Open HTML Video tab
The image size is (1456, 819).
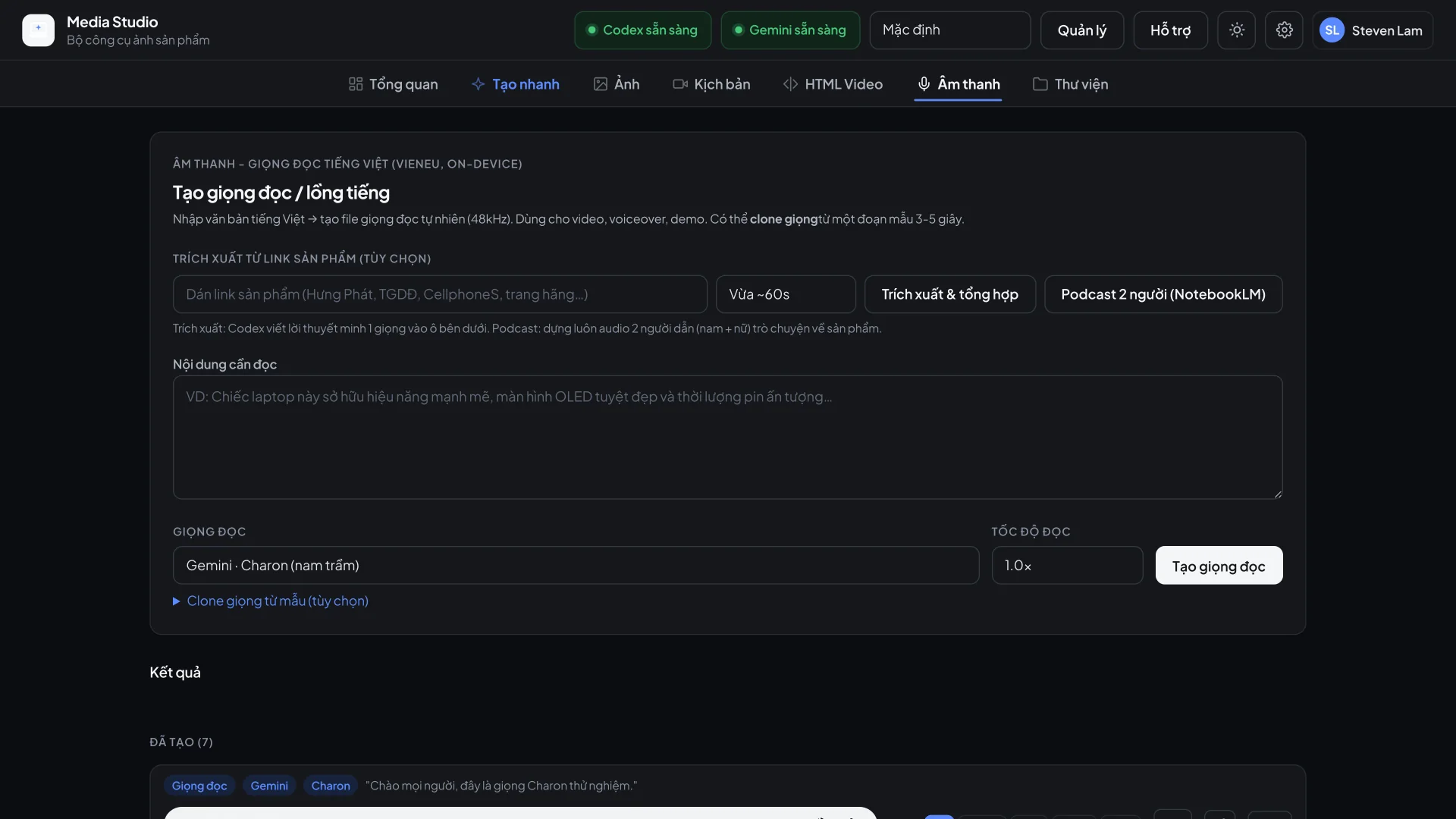pos(833,84)
